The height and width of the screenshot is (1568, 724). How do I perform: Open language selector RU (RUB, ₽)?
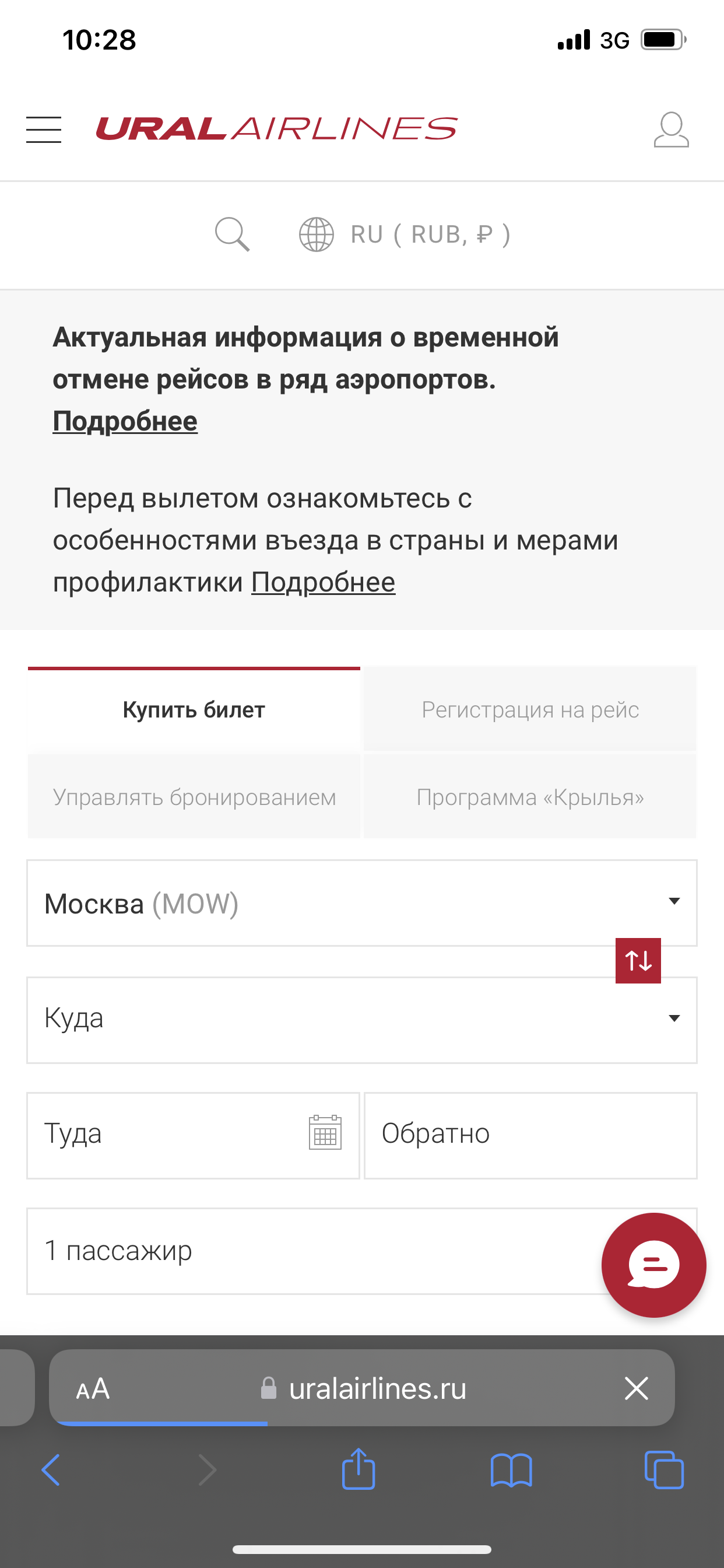pyautogui.click(x=405, y=235)
